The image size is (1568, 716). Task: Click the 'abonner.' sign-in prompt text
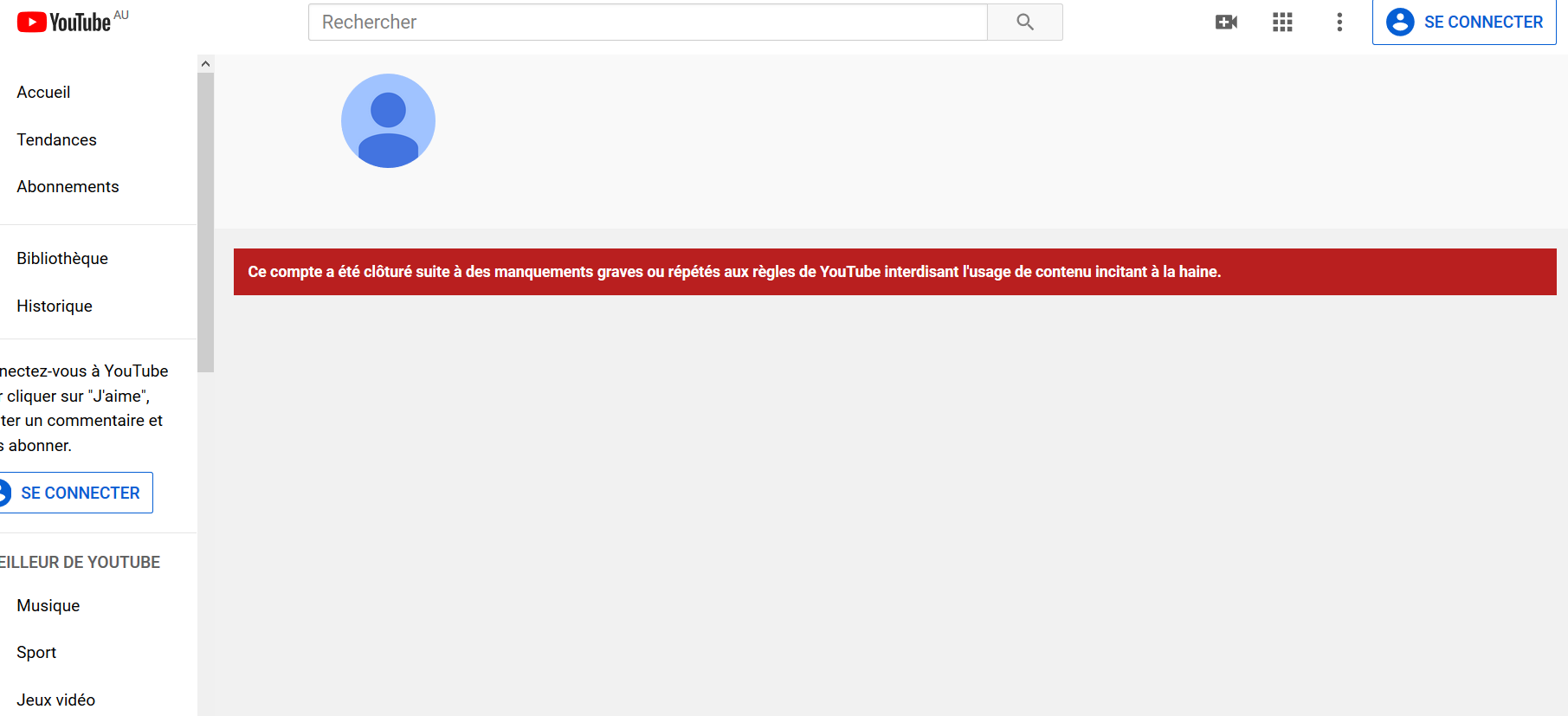40,446
